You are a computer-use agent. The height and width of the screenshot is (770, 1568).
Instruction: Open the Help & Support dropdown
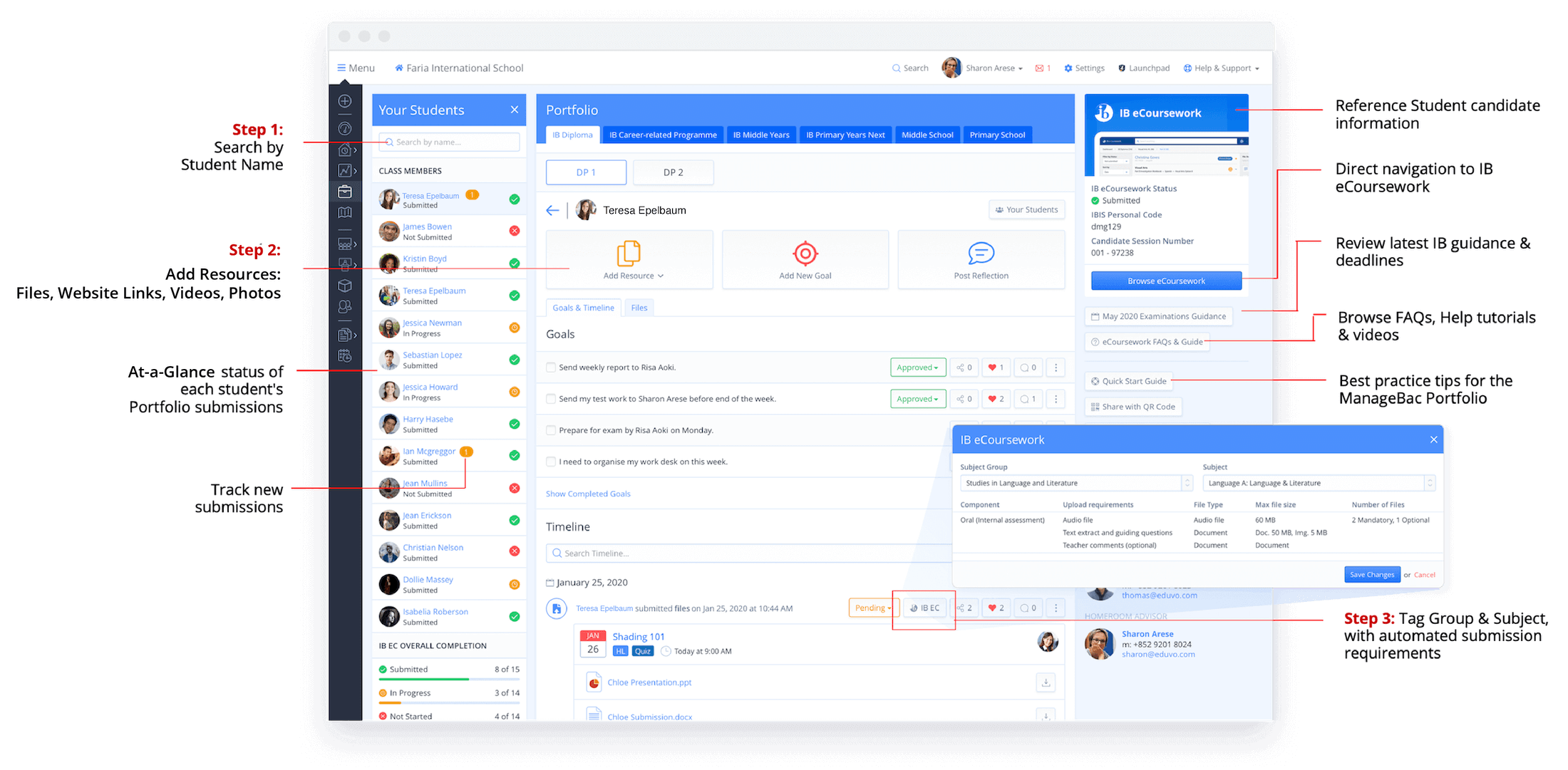coord(1222,68)
